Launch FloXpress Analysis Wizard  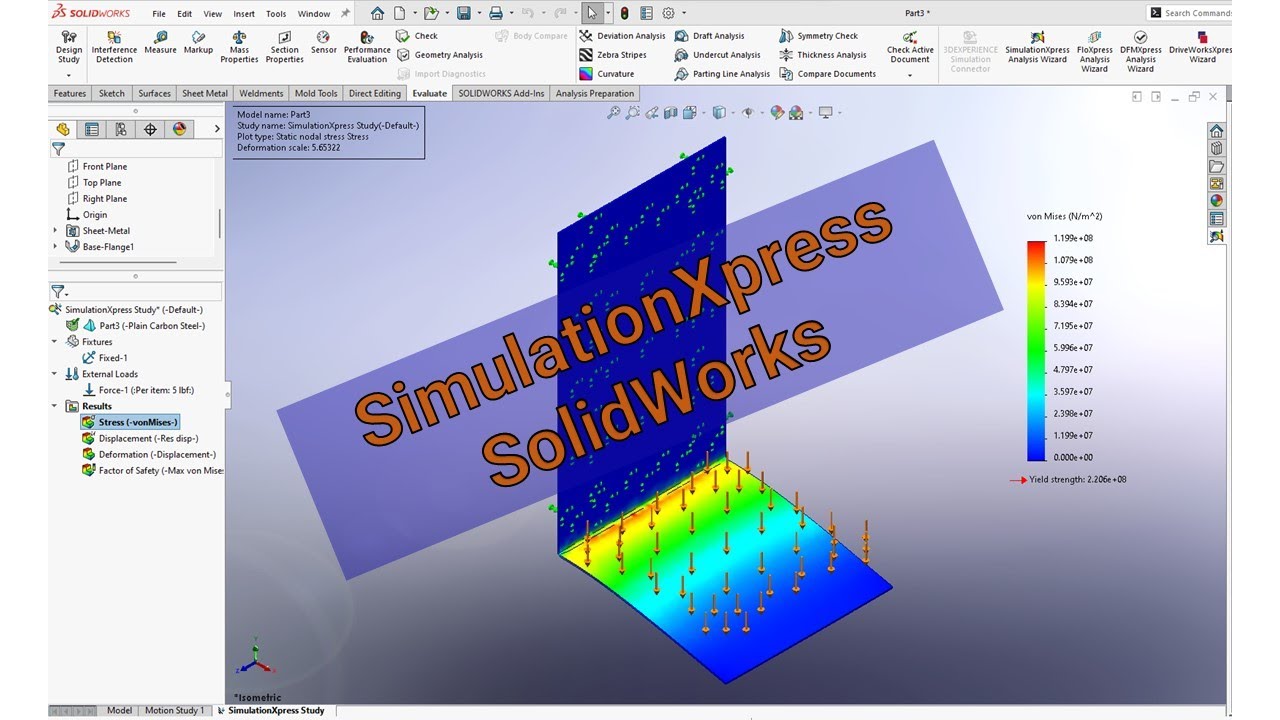point(1094,52)
